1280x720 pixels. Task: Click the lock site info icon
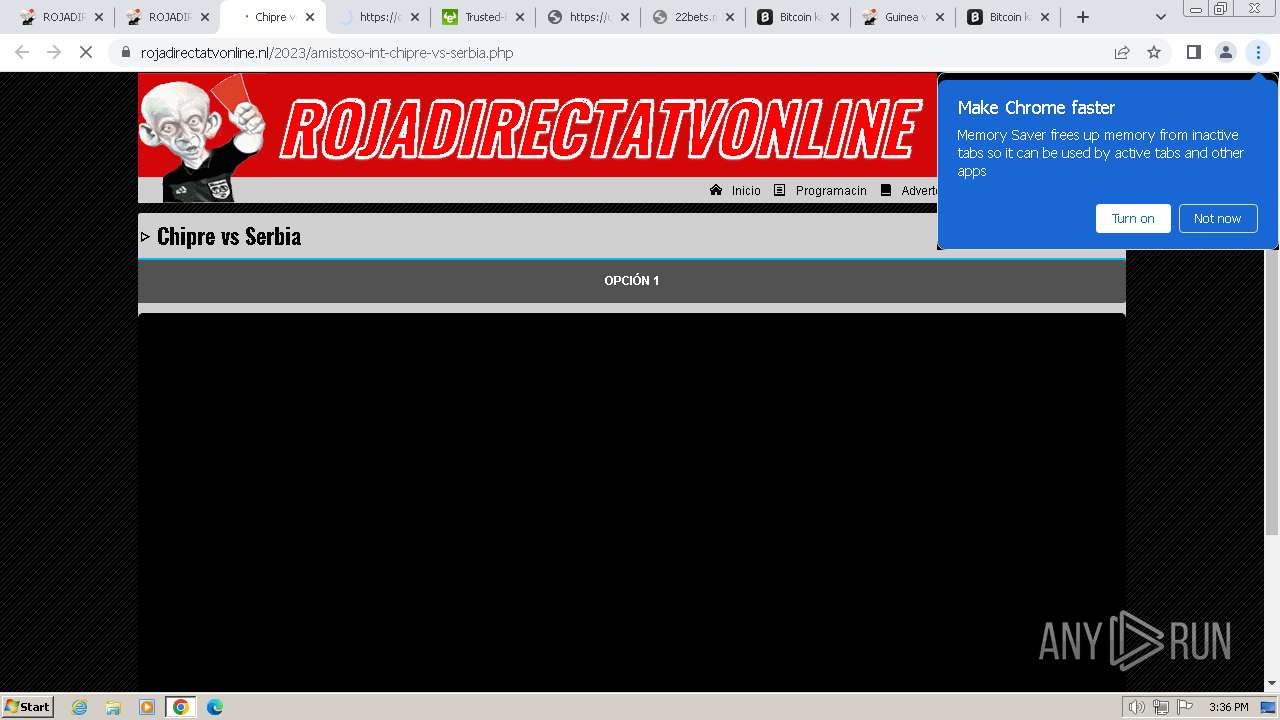coord(126,52)
